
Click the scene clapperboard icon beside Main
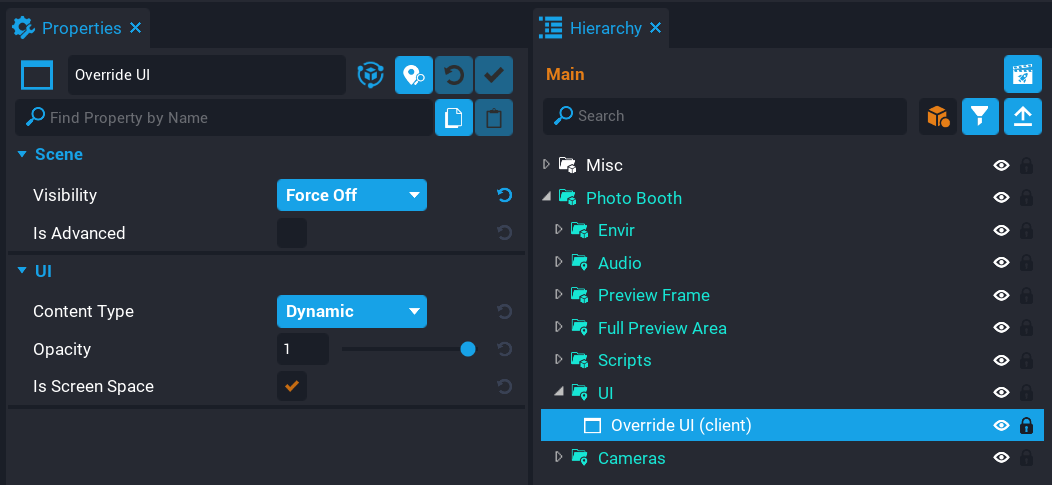tap(1022, 74)
